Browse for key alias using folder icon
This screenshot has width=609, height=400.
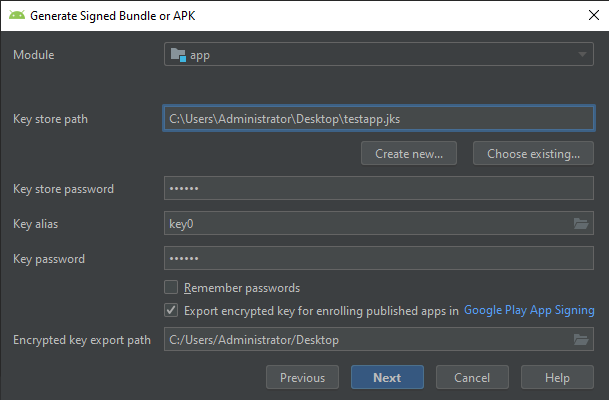[581, 224]
